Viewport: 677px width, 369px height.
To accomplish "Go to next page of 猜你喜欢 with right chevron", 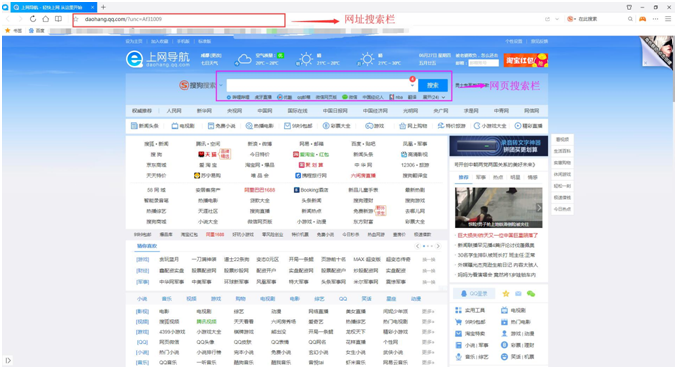I will point(438,246).
